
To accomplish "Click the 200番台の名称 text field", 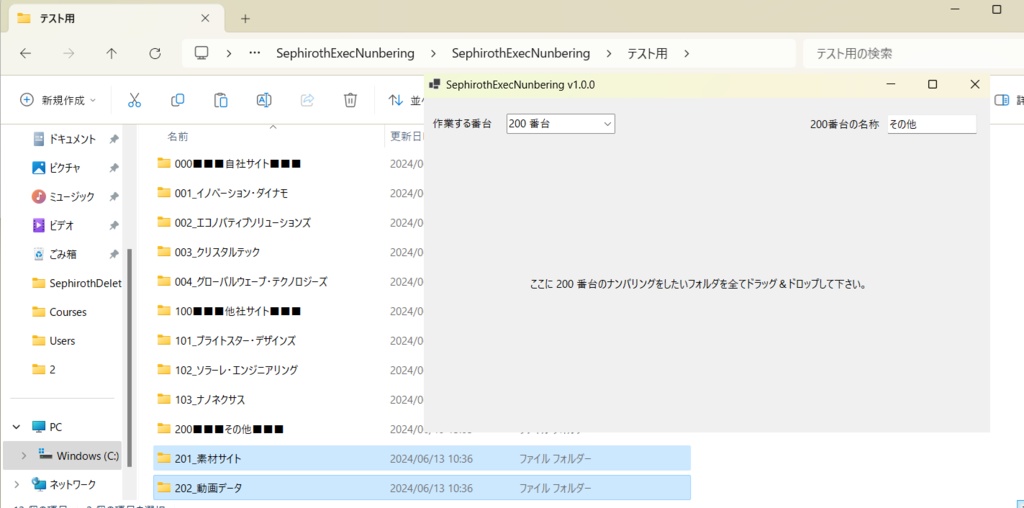I will tap(931, 123).
